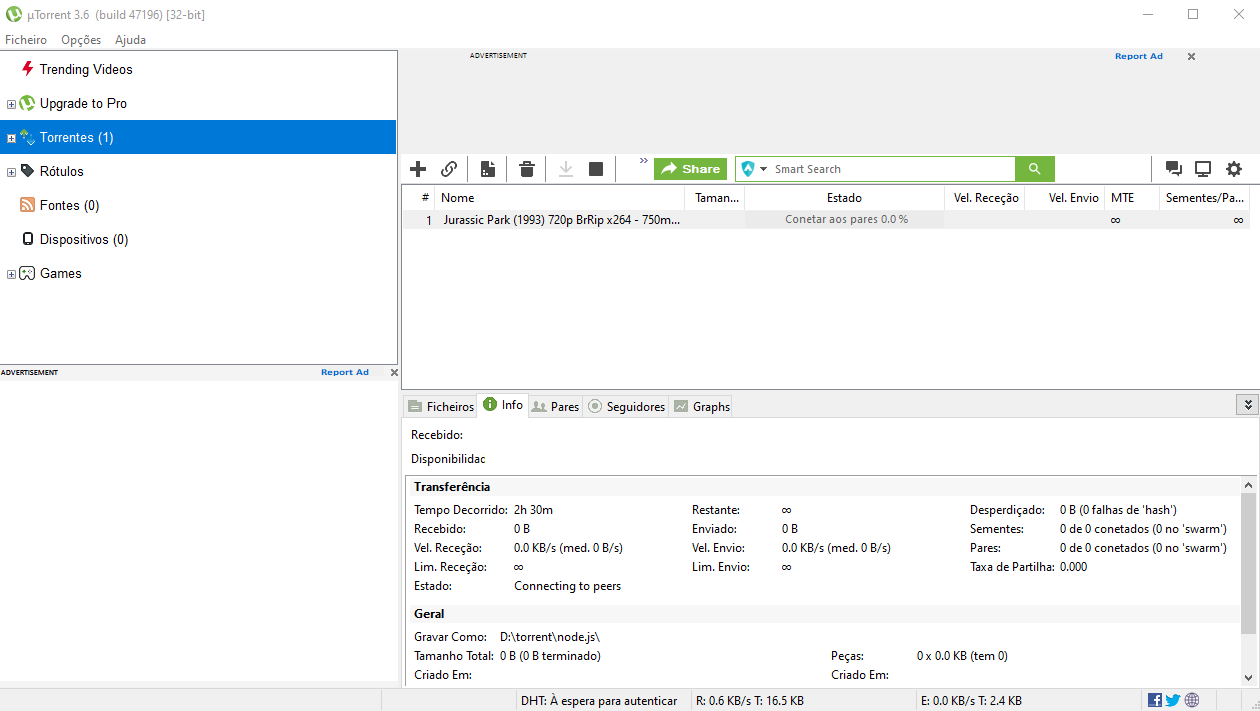The image size is (1260, 711).
Task: Expand the Torrentes tree node
Action: click(11, 138)
